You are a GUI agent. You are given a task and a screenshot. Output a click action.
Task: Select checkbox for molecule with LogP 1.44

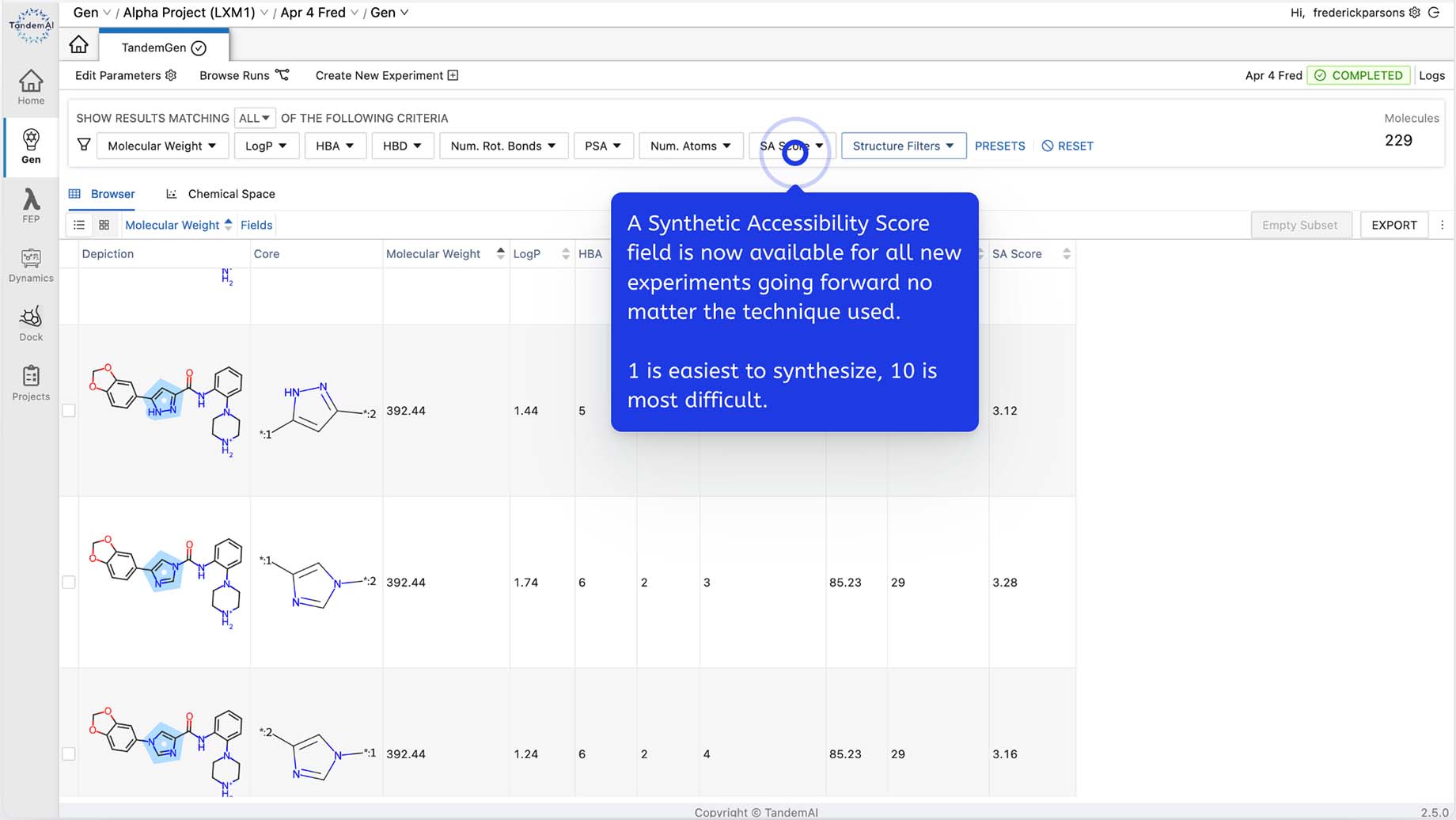pos(69,411)
